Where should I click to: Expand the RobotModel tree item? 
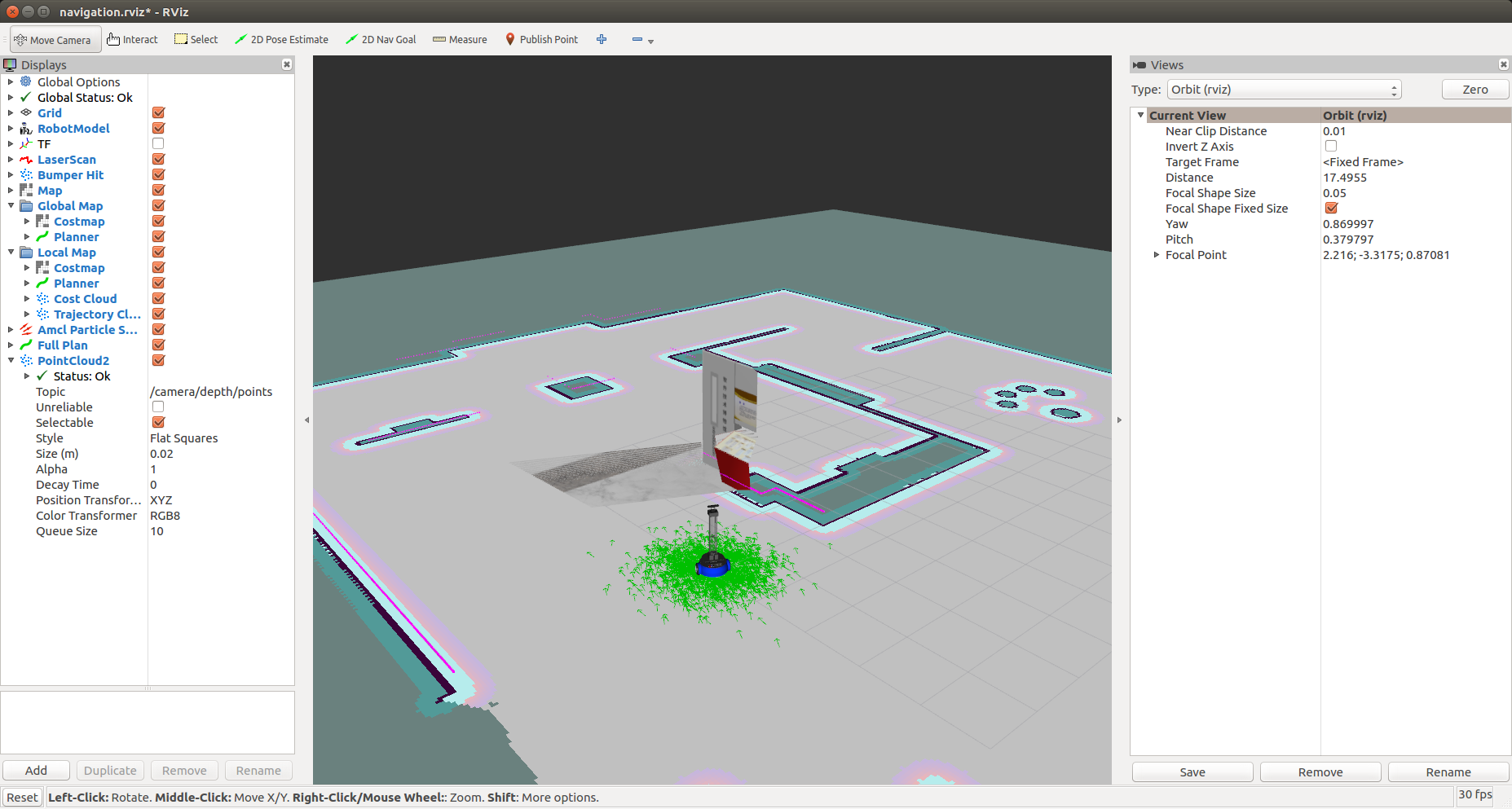pyautogui.click(x=11, y=129)
